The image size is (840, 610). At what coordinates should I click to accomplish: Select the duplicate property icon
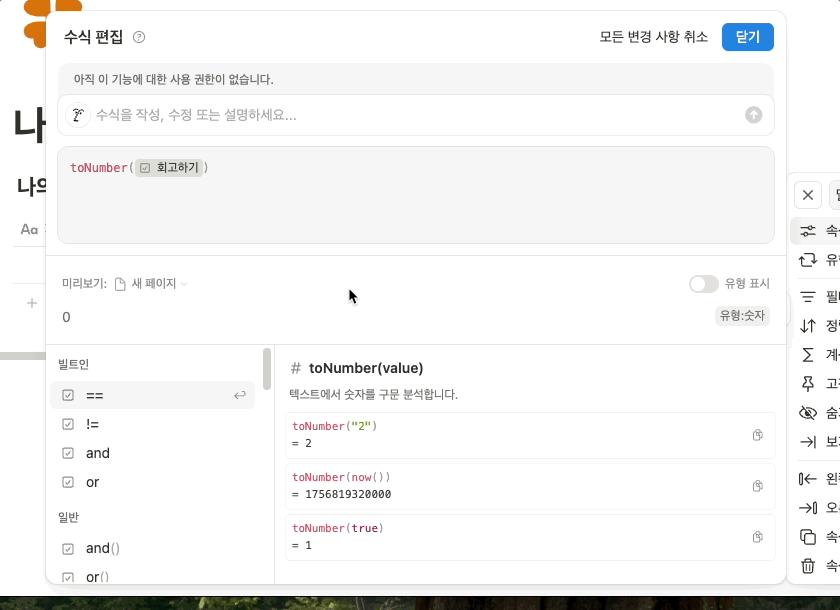pos(808,537)
